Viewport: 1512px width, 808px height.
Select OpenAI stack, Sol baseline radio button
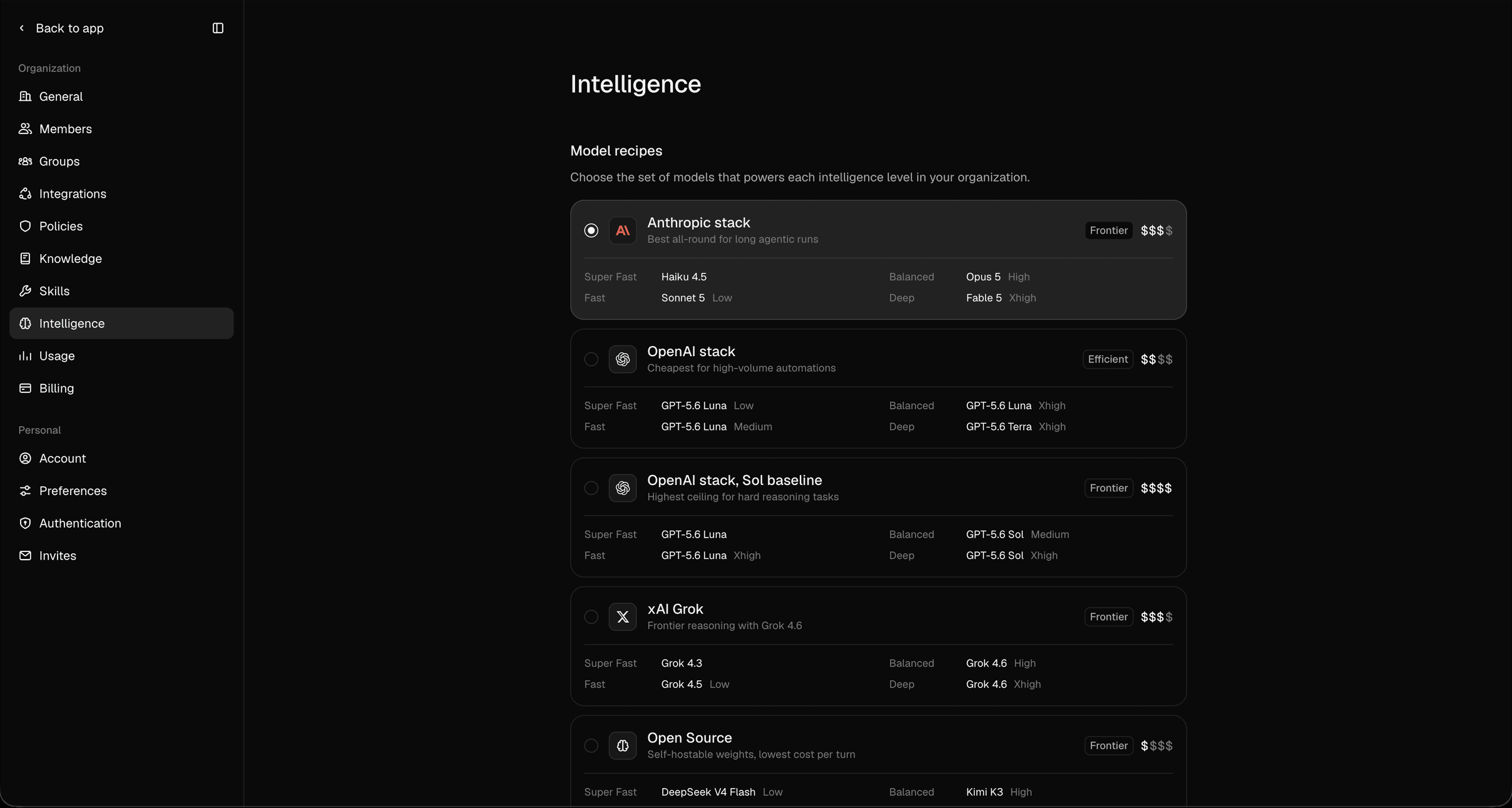point(591,488)
